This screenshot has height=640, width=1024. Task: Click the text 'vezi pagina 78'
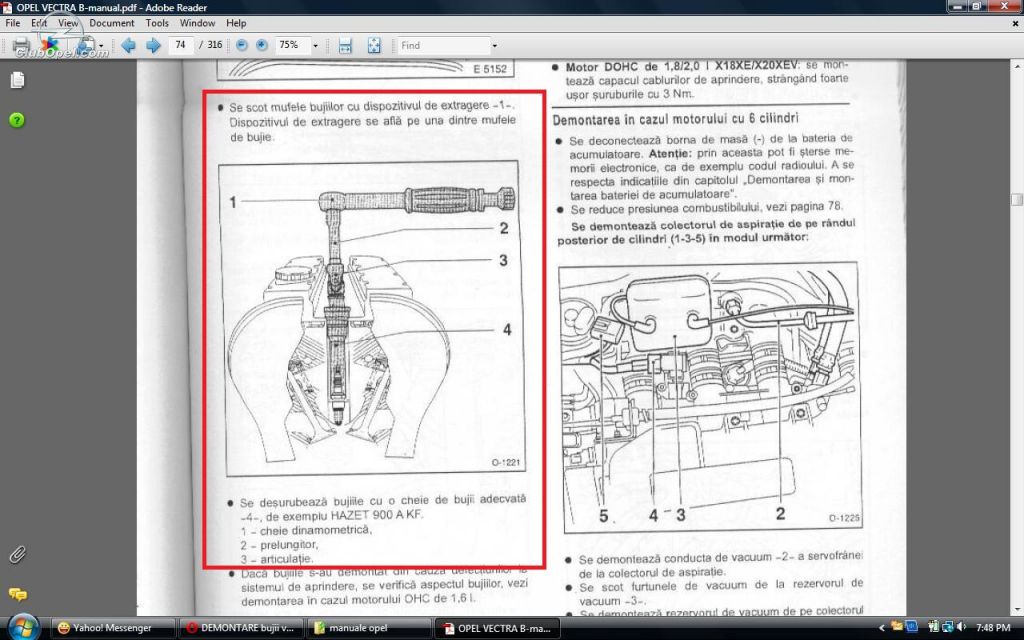pos(804,207)
